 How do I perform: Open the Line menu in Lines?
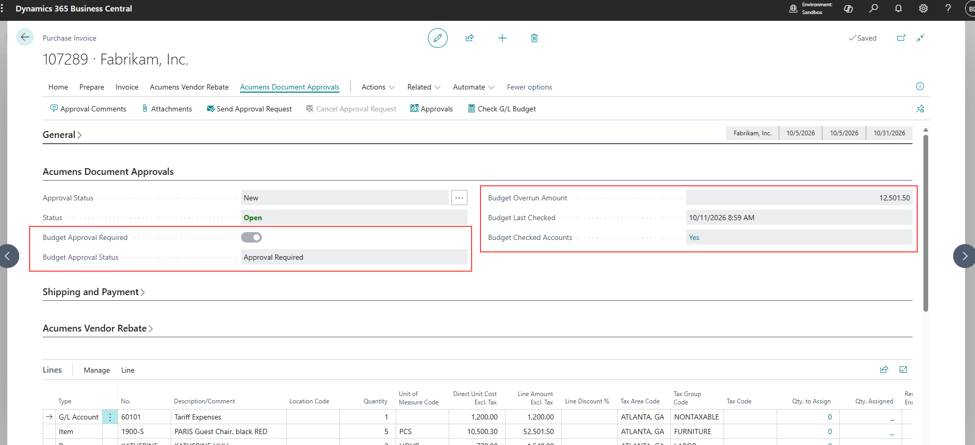[127, 370]
